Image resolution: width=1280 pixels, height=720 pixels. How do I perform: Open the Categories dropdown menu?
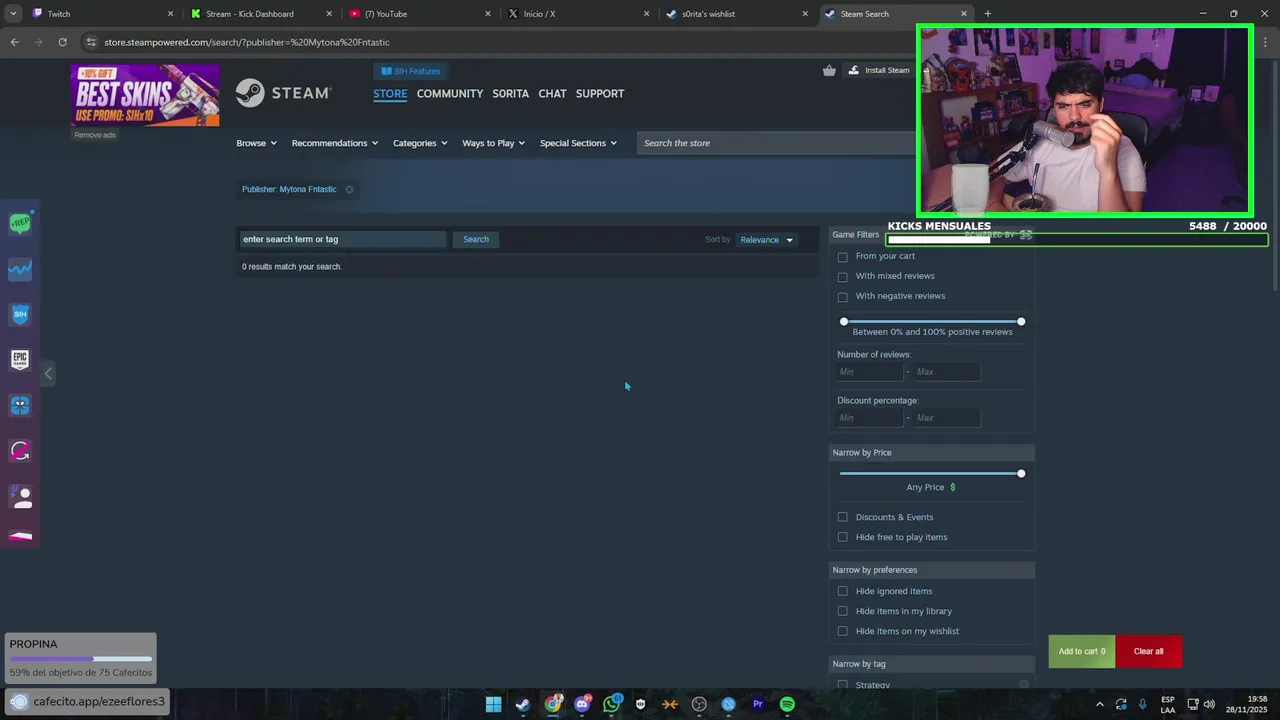[x=420, y=143]
